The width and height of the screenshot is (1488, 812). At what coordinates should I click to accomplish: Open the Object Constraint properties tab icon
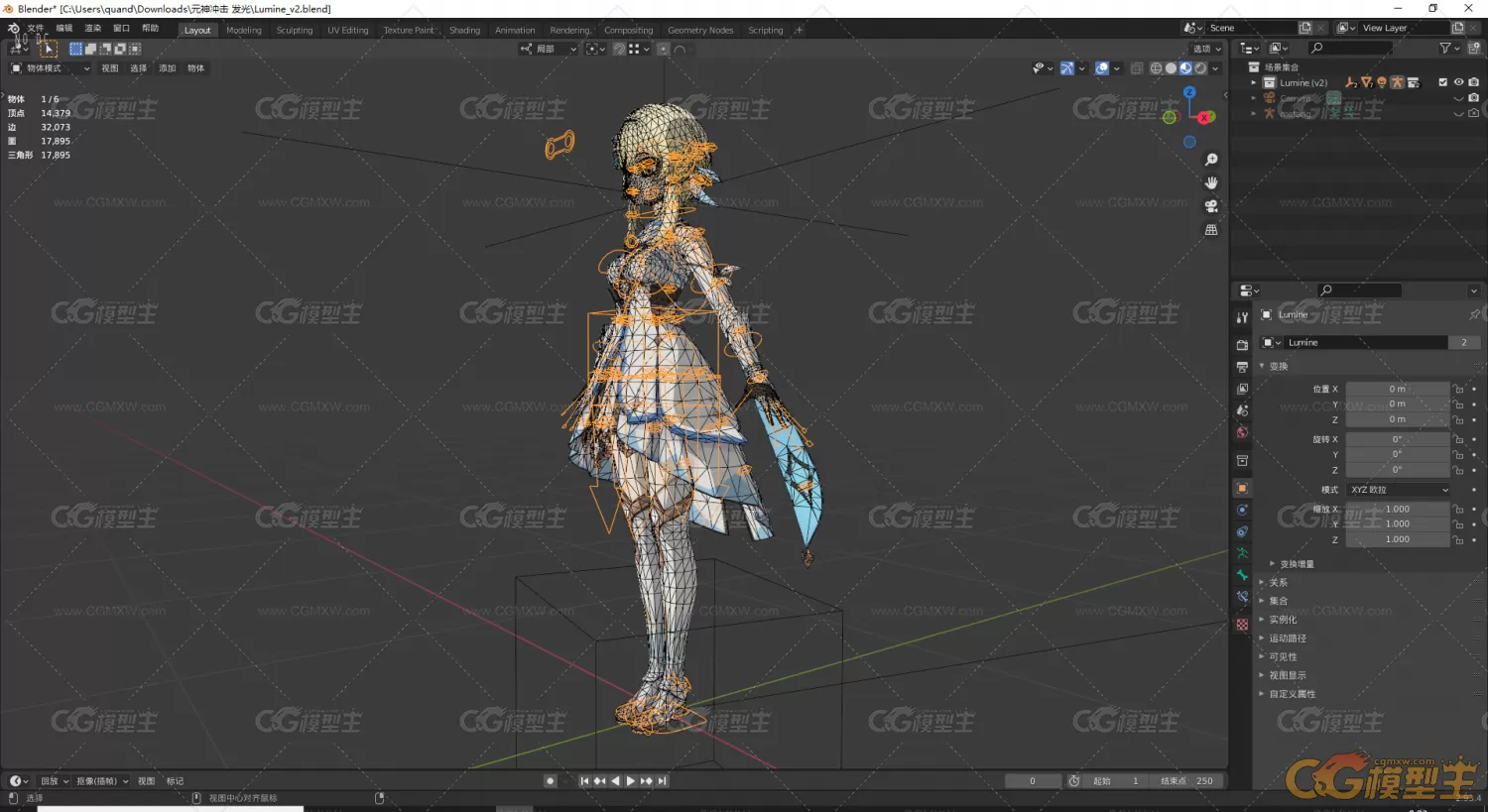coord(1242,531)
